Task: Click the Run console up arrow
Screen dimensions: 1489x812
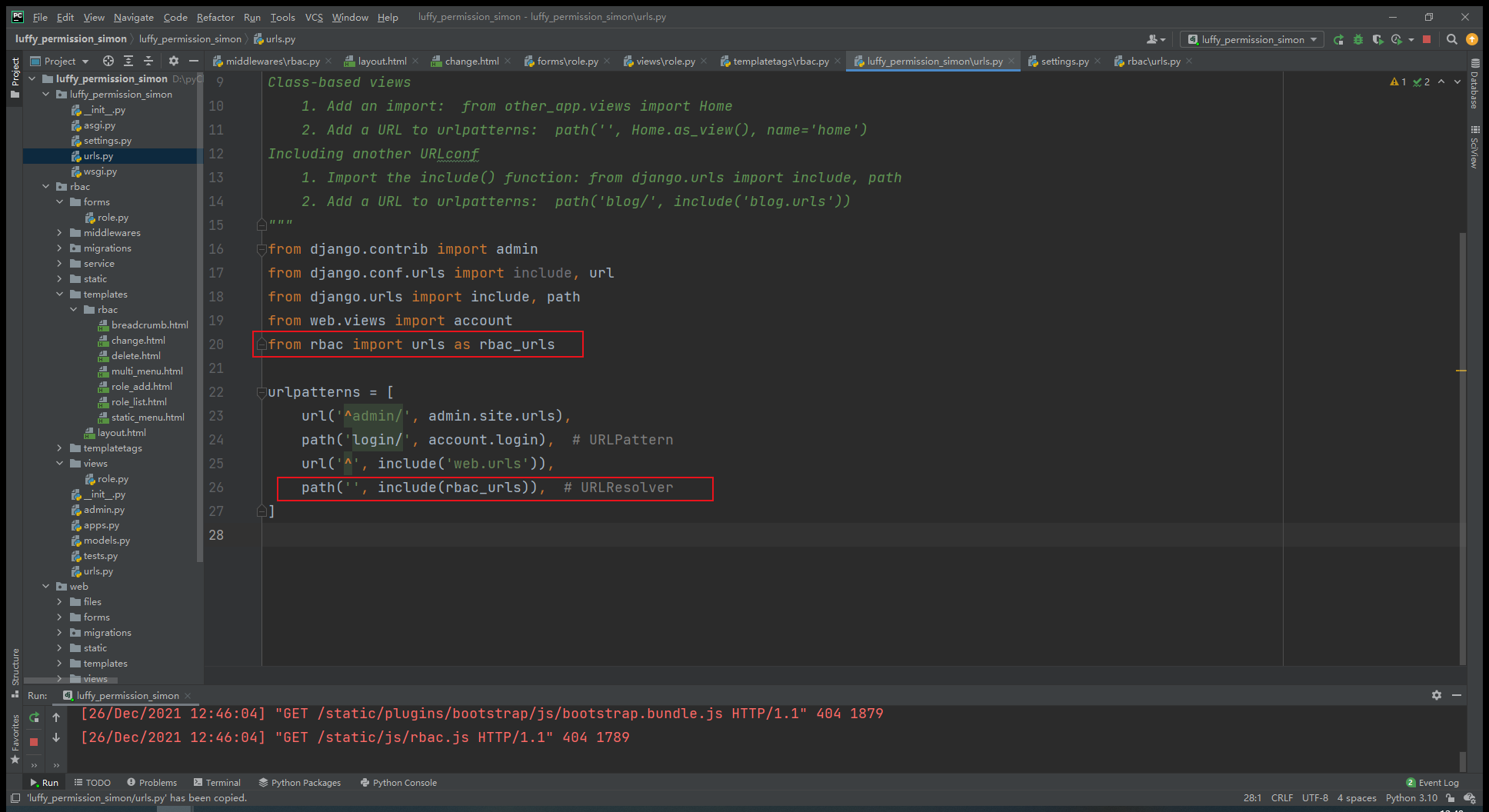Action: point(56,717)
